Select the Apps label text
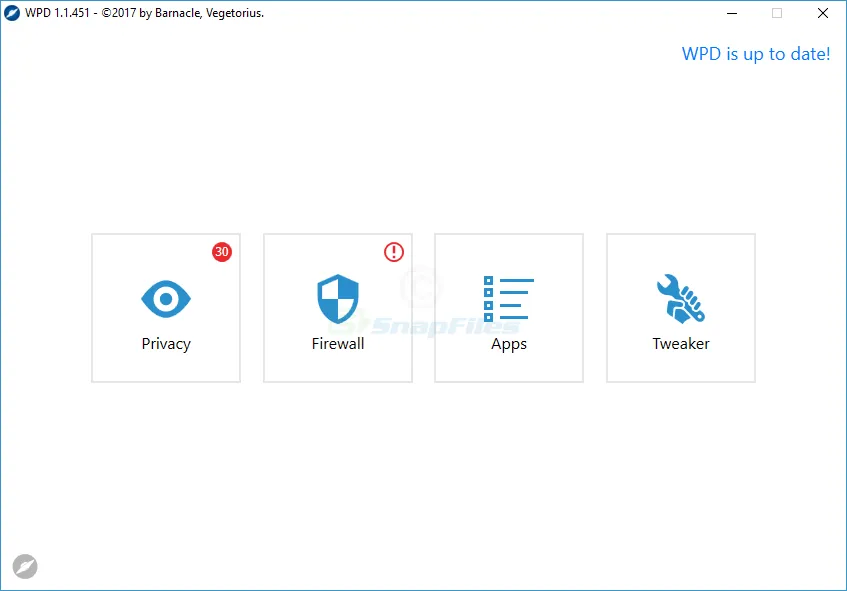The width and height of the screenshot is (847, 591). coord(509,344)
